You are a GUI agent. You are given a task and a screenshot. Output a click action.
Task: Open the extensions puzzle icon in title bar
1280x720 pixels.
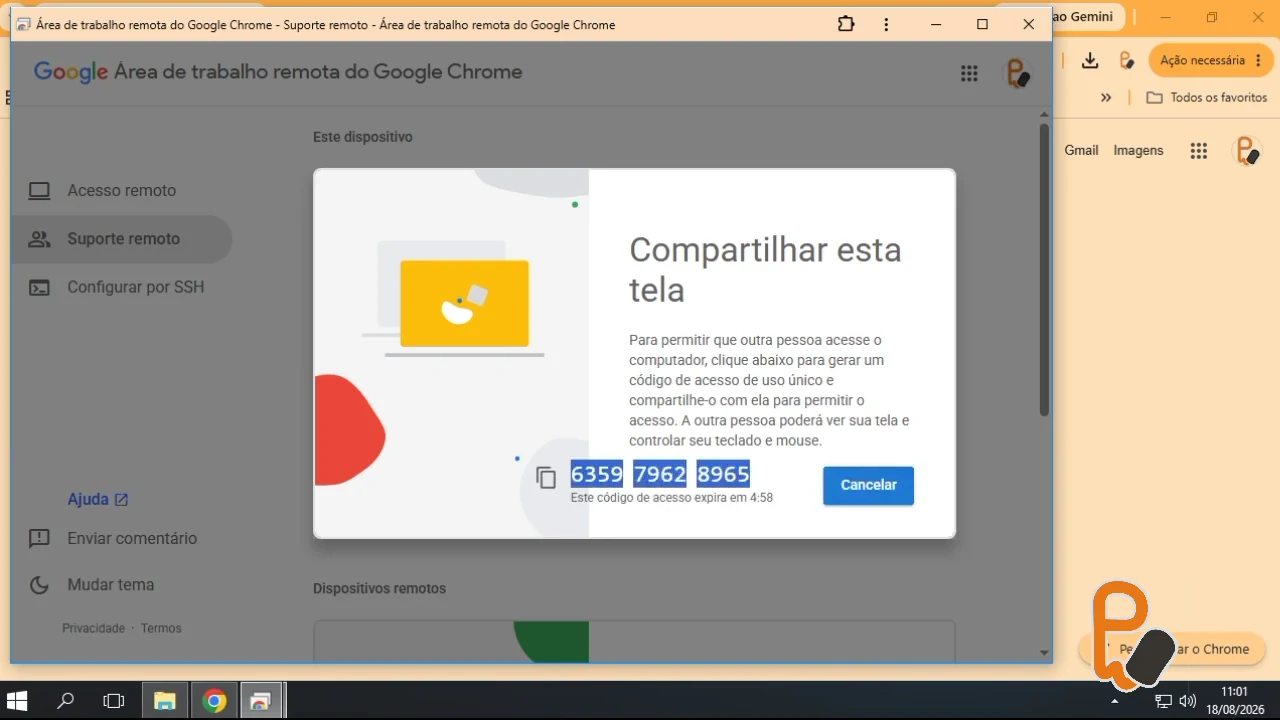(x=846, y=24)
